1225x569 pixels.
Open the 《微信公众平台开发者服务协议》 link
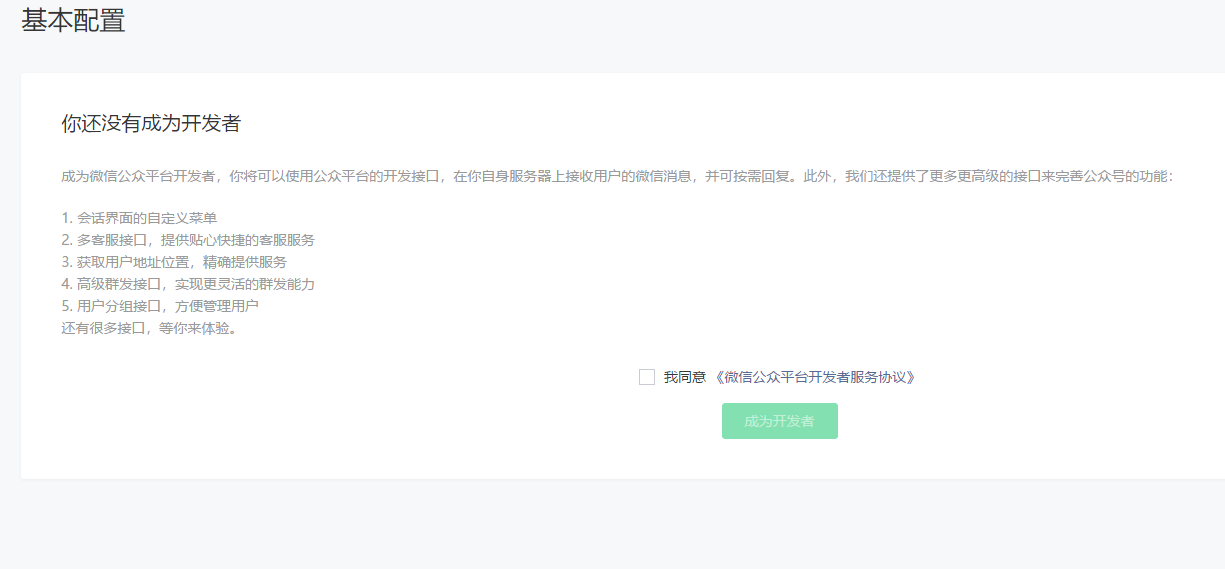pyautogui.click(x=814, y=377)
